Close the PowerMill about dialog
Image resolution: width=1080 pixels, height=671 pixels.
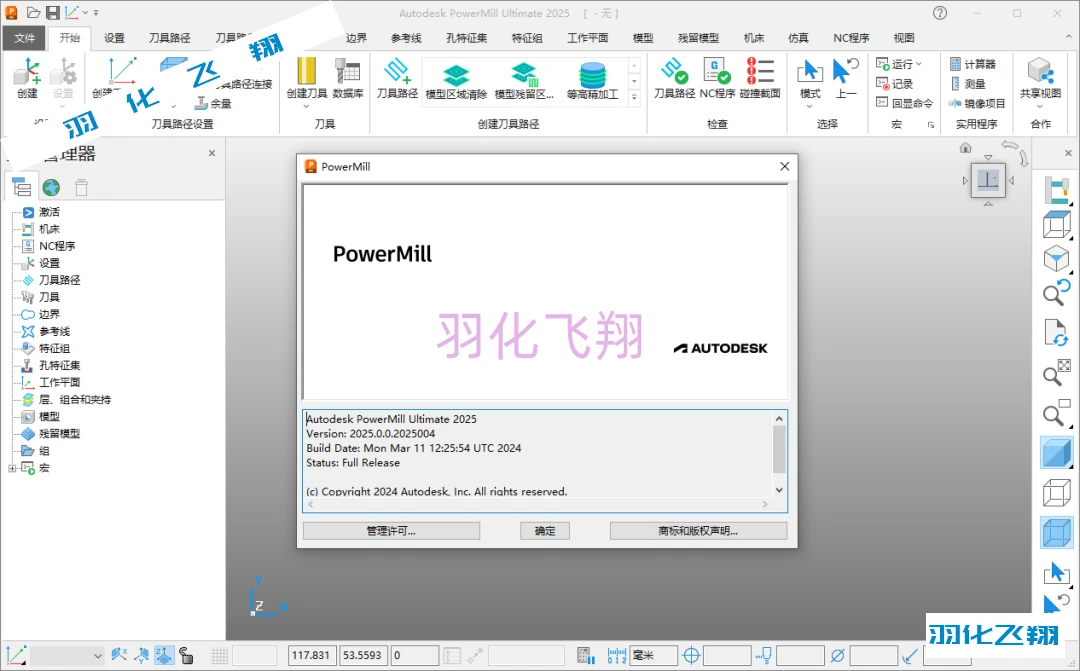click(x=785, y=167)
